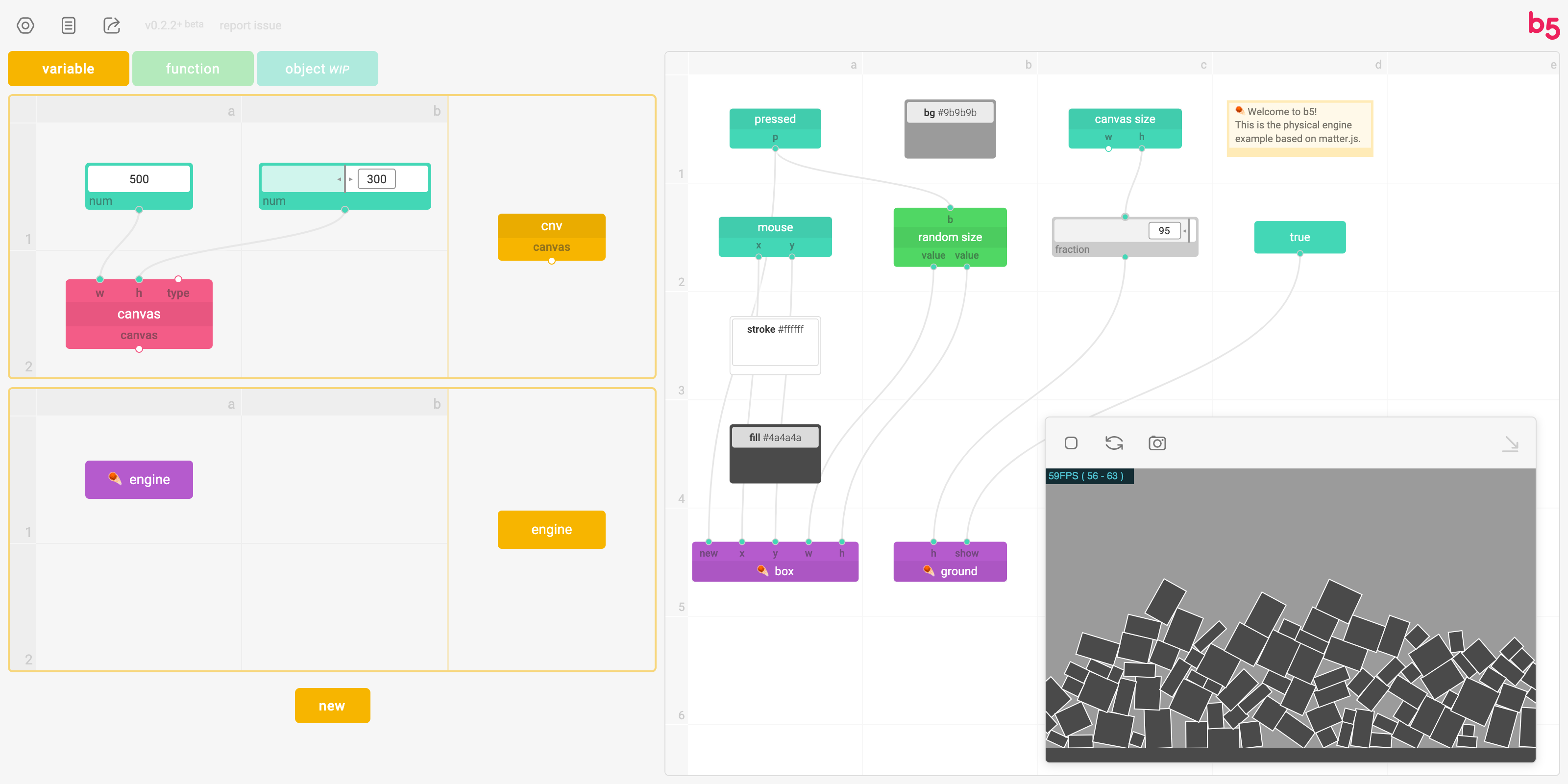The width and height of the screenshot is (1568, 784).
Task: Click the 500 num input field
Action: click(139, 179)
